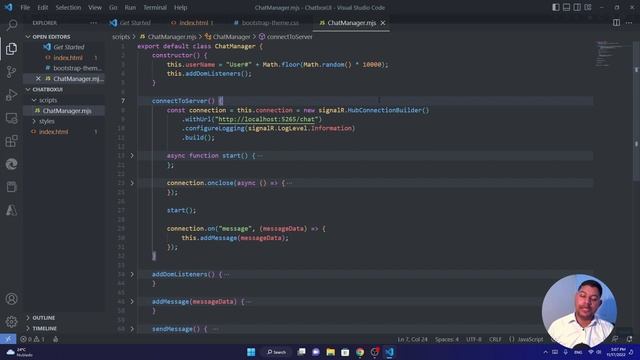
Task: Open the Extensions view
Action: pyautogui.click(x=11, y=141)
